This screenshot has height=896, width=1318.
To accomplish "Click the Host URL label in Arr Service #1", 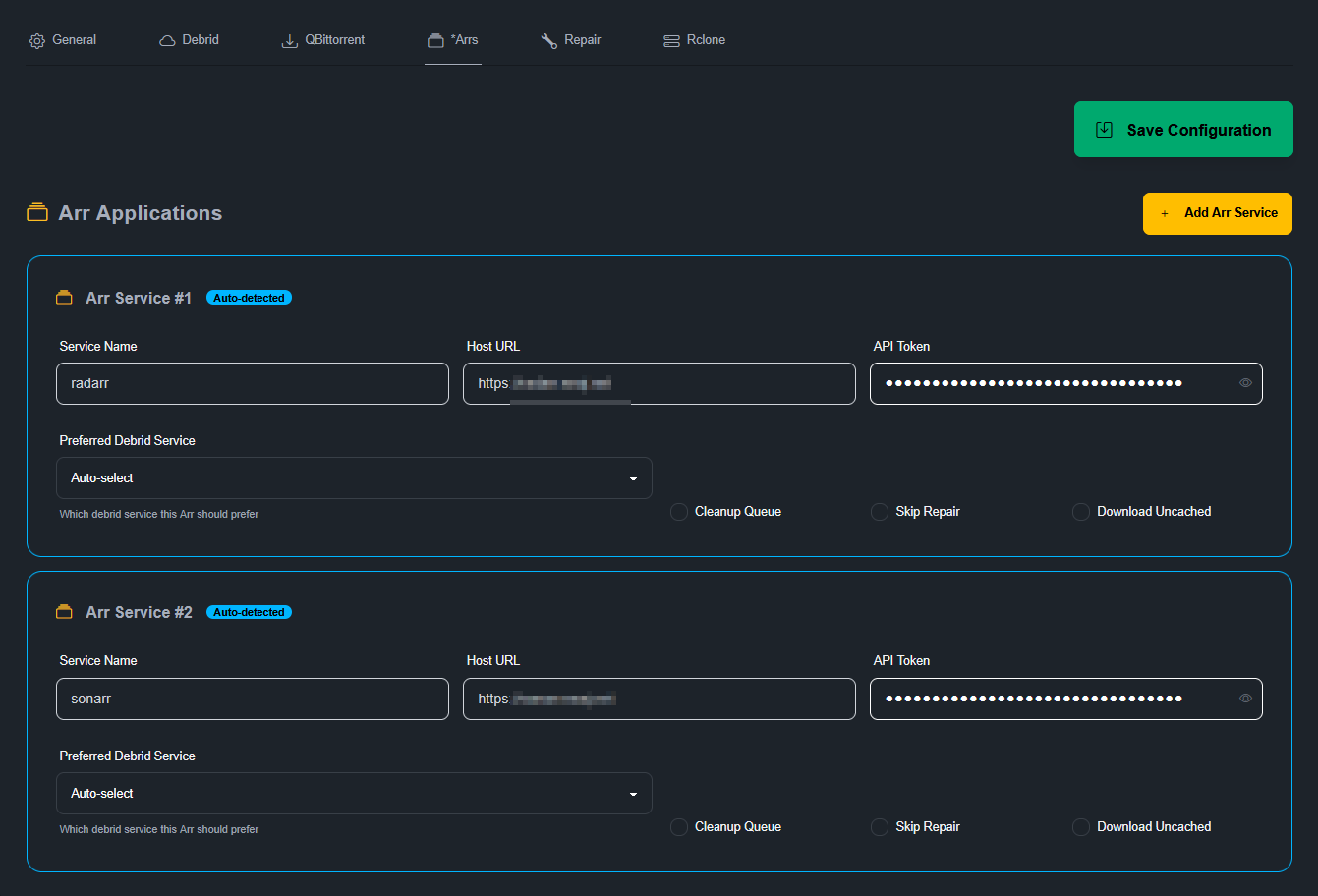I will click(x=493, y=346).
